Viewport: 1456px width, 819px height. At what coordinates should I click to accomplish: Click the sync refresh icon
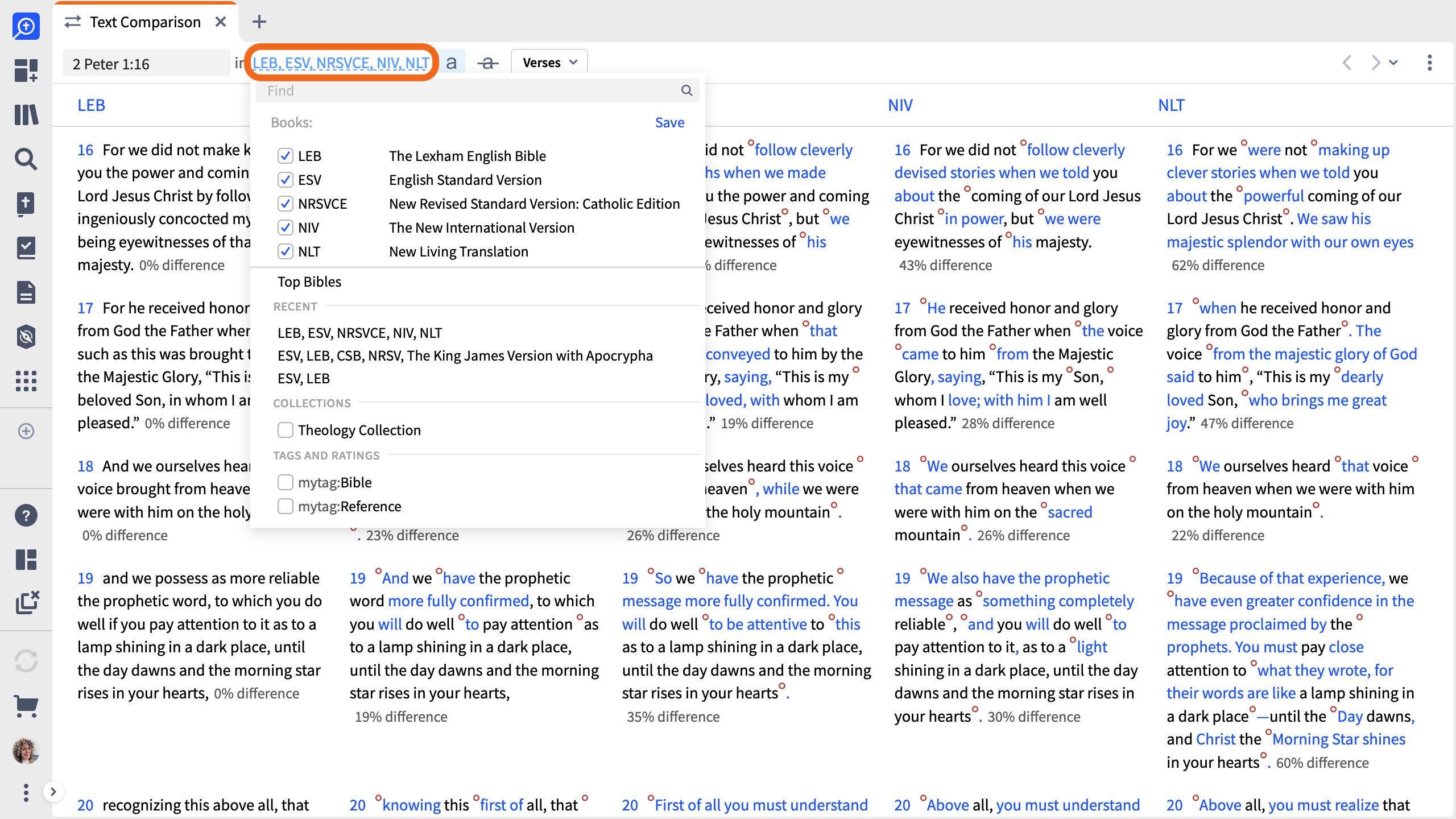26,661
